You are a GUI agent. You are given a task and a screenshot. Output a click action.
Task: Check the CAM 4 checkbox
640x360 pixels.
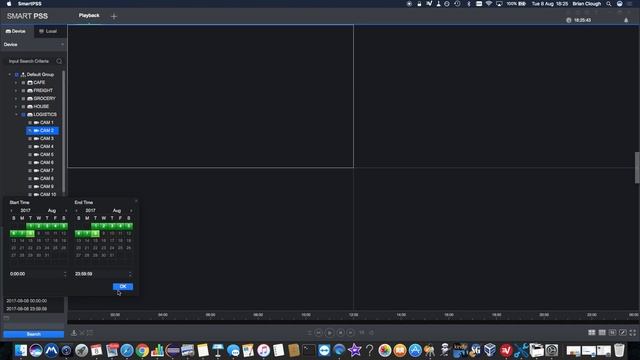coord(30,147)
